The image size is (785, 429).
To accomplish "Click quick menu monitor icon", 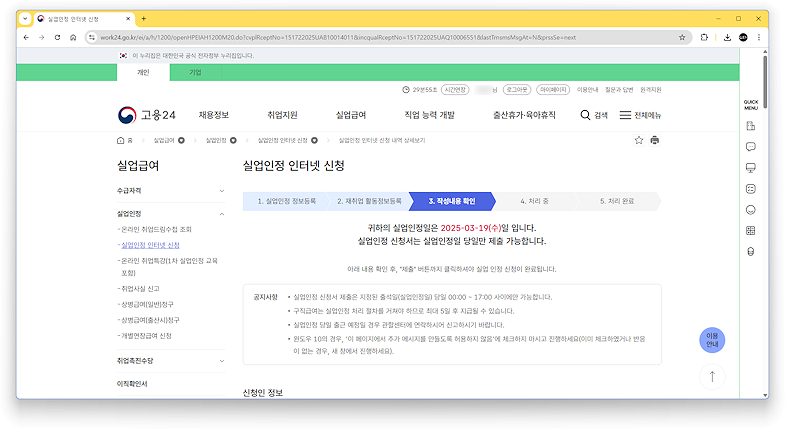I will click(750, 168).
